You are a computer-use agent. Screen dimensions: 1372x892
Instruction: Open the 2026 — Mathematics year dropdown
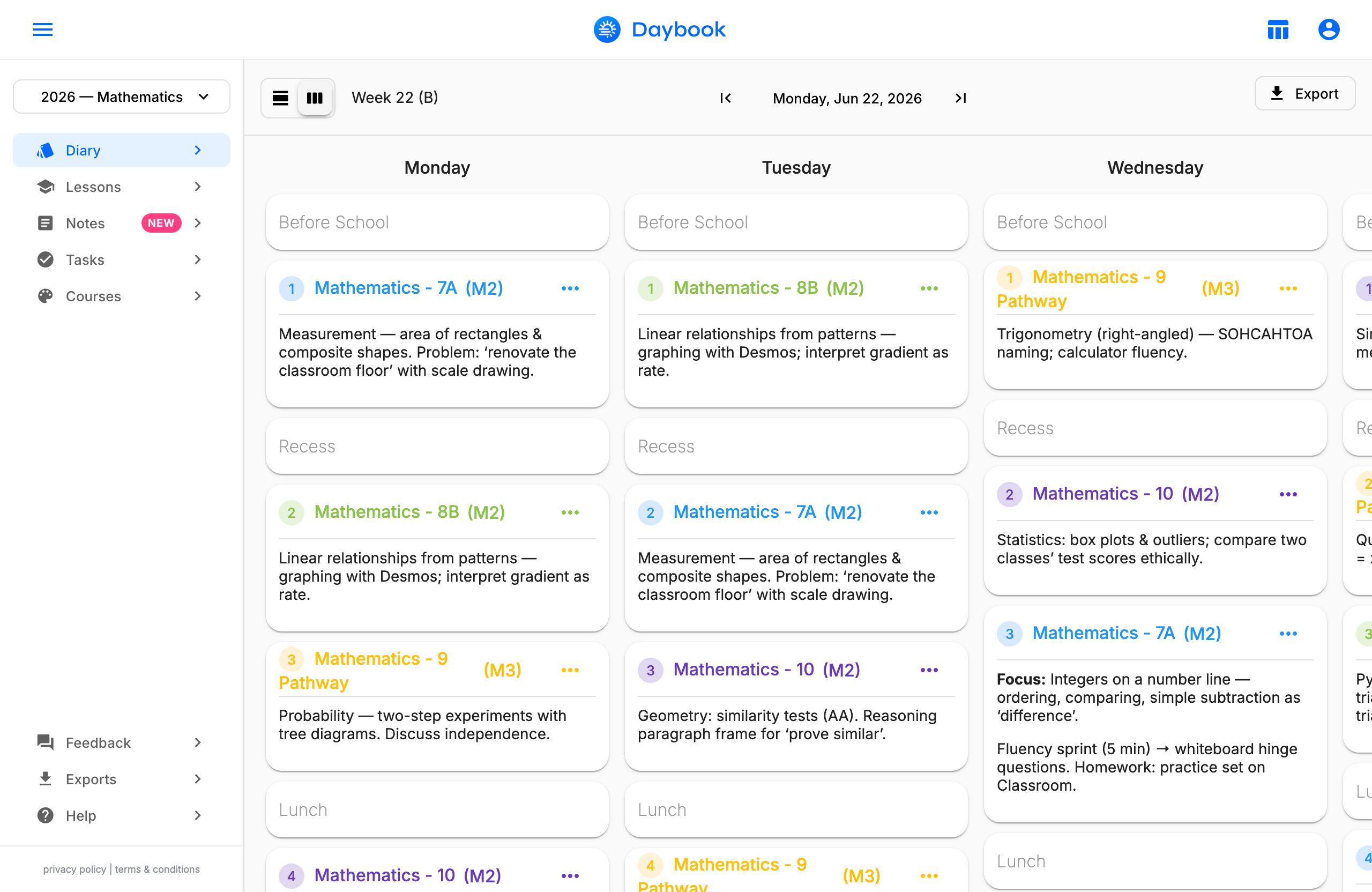point(122,97)
